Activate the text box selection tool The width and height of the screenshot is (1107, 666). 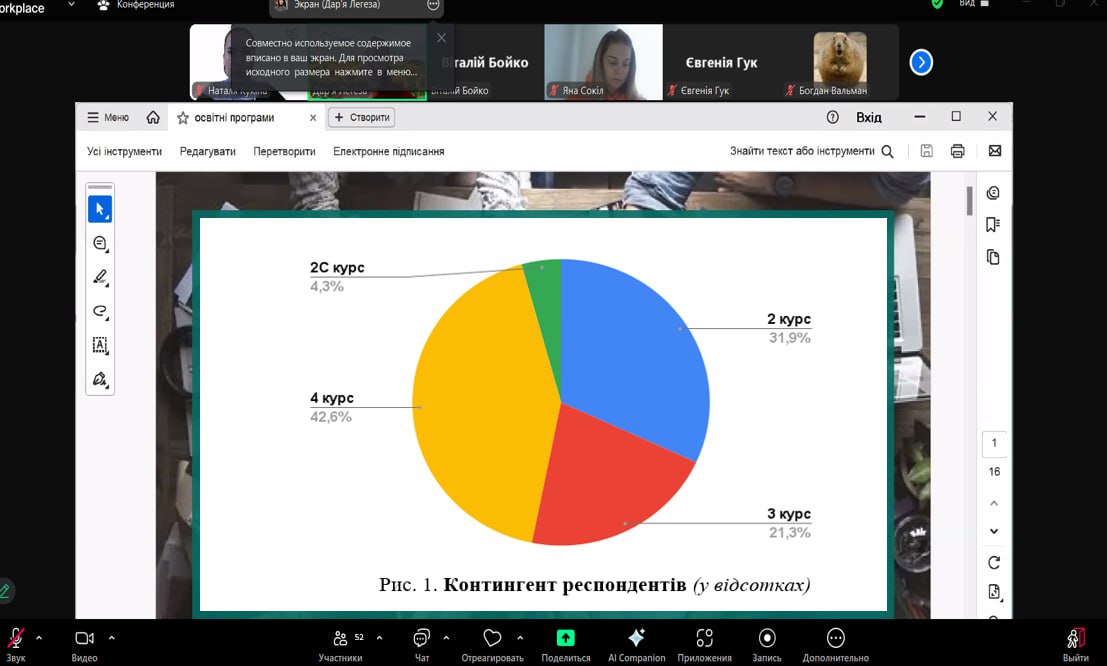coord(100,345)
